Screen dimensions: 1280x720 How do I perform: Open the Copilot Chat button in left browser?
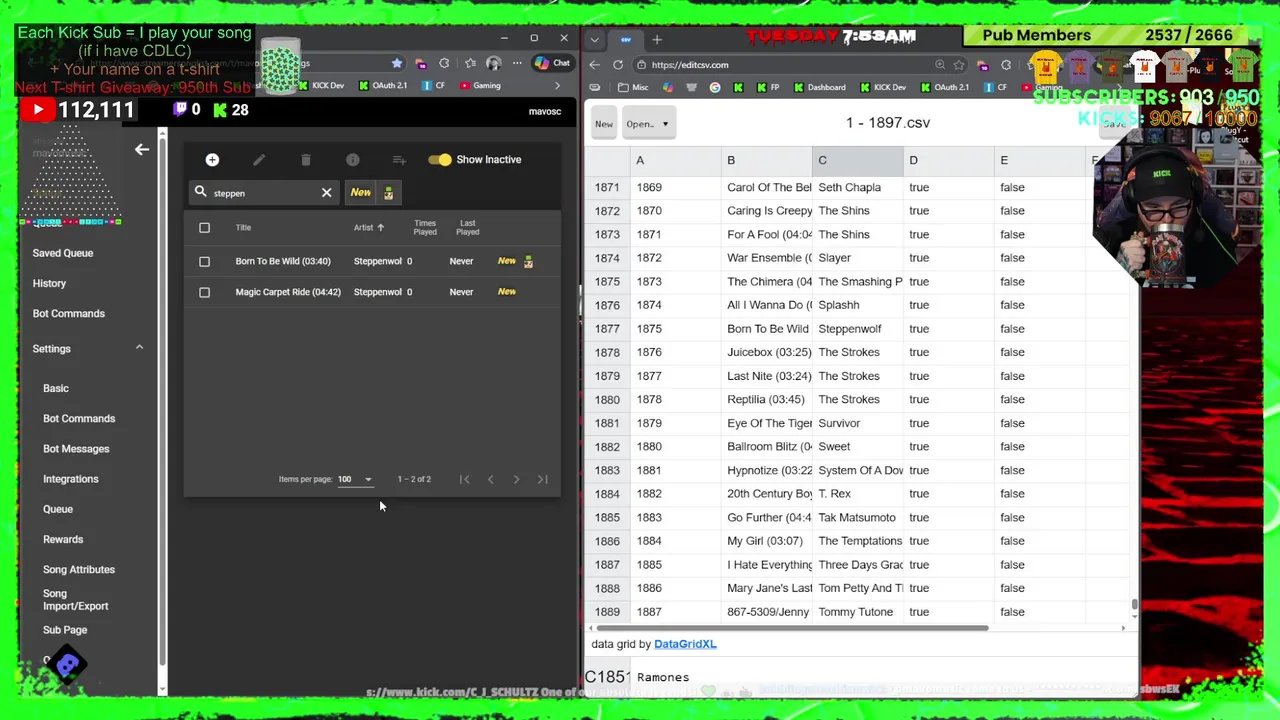pyautogui.click(x=552, y=63)
